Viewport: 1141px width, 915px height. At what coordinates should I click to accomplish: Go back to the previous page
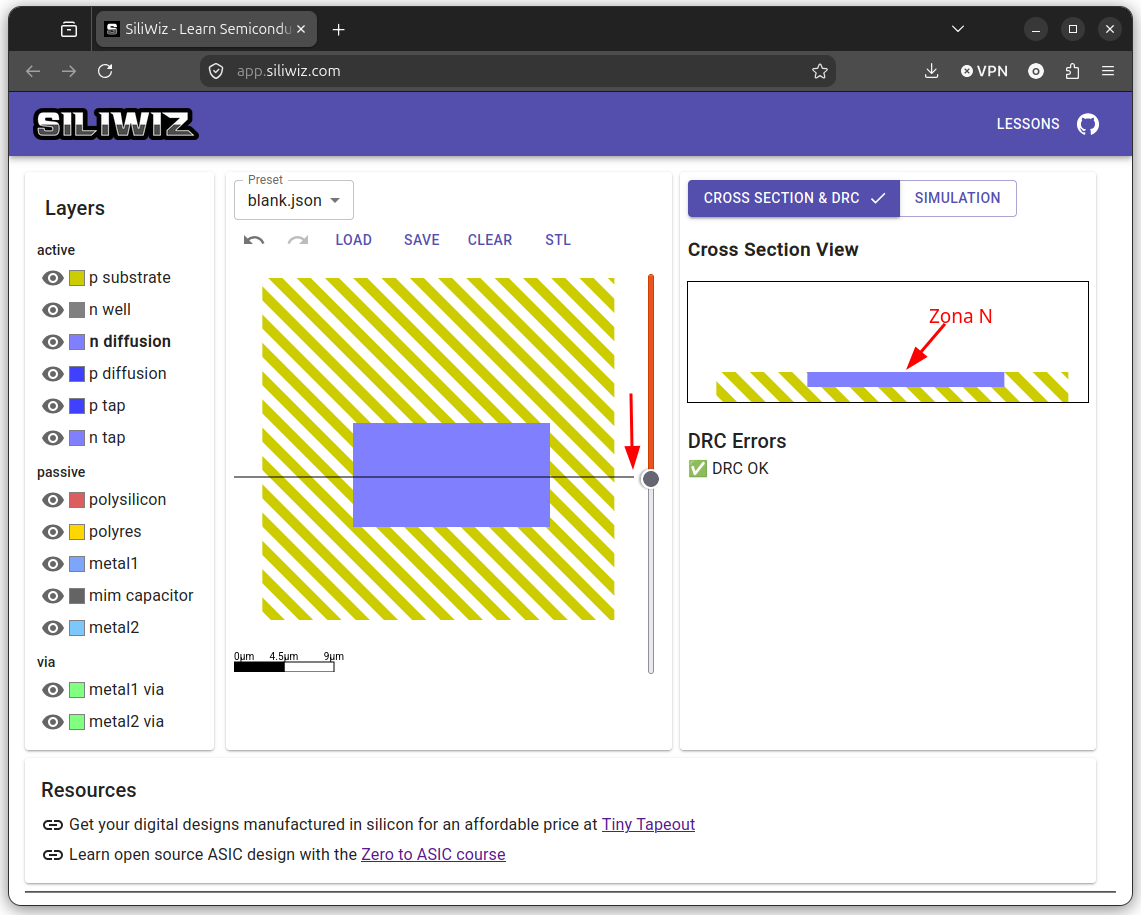[33, 71]
